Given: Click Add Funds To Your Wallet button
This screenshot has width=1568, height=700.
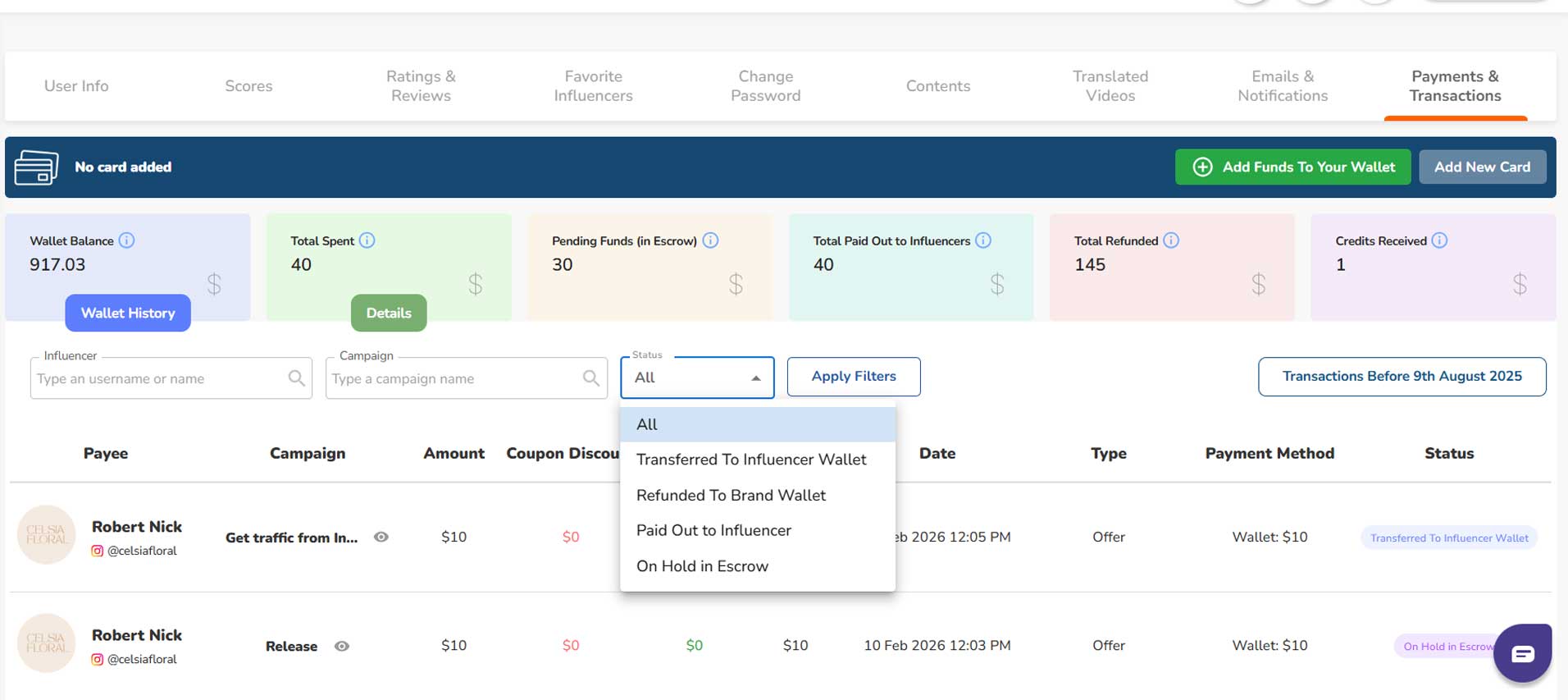Looking at the screenshot, I should click(x=1292, y=167).
